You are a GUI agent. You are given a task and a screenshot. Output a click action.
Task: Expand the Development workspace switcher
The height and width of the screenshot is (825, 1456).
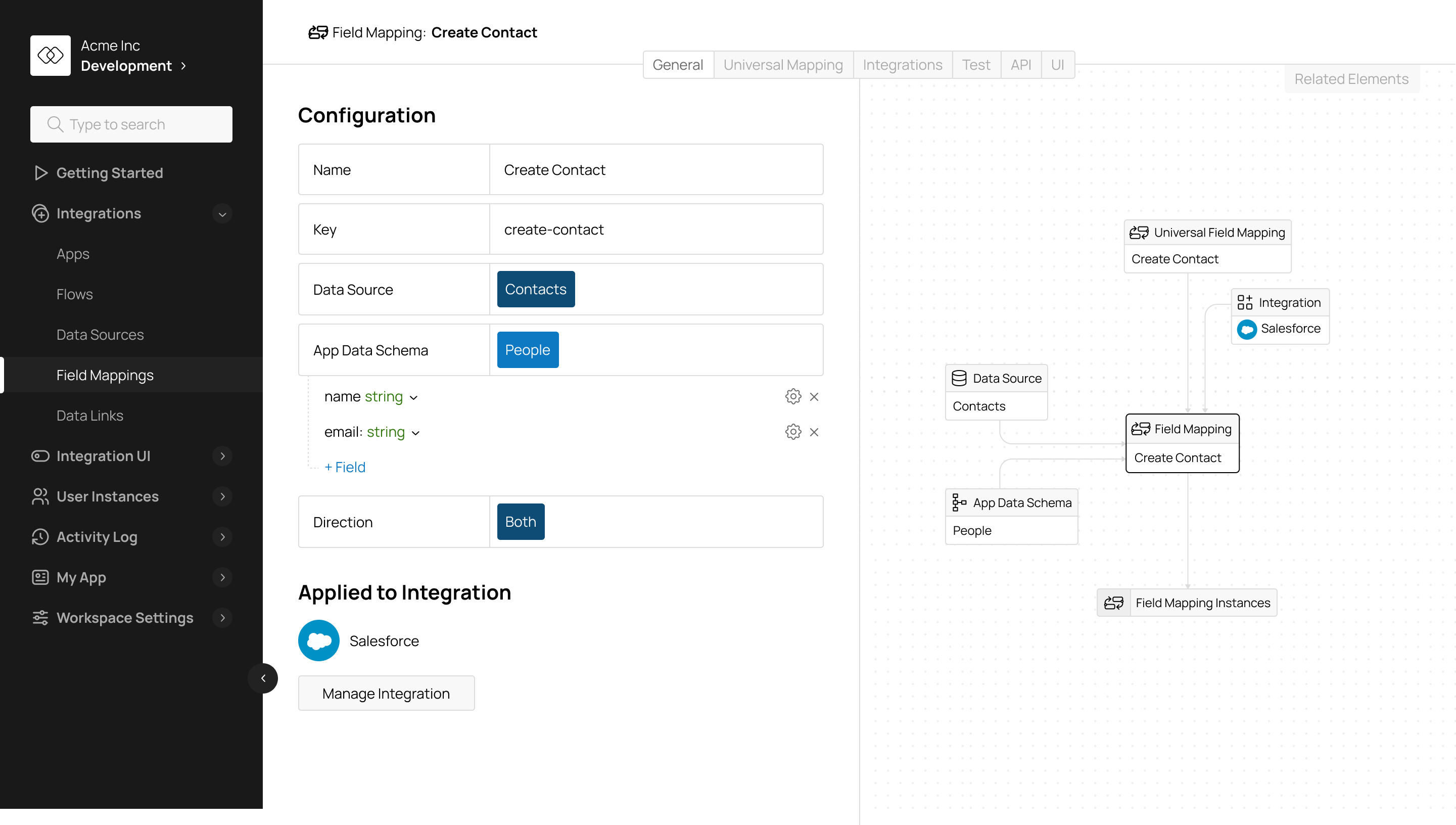[183, 66]
